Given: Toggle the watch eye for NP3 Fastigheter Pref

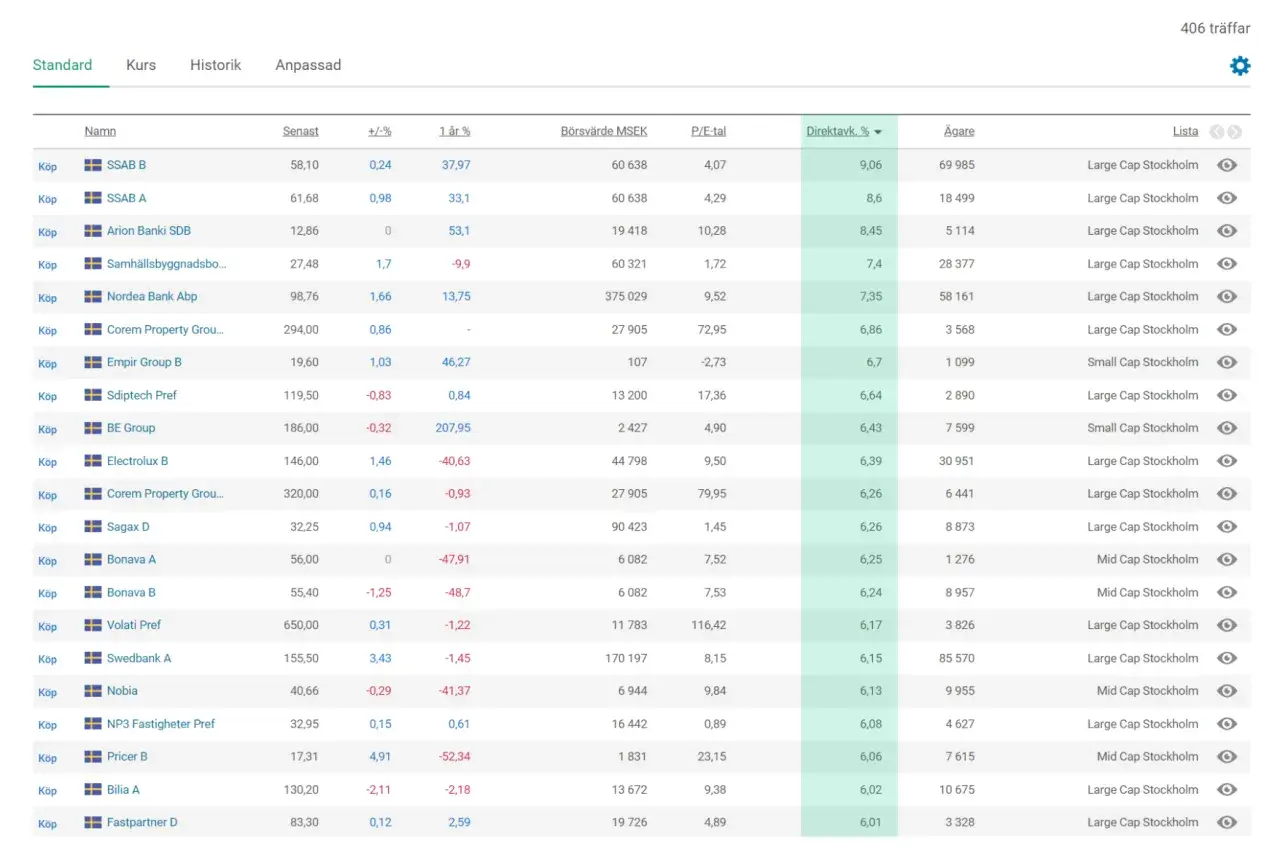Looking at the screenshot, I should pyautogui.click(x=1227, y=724).
